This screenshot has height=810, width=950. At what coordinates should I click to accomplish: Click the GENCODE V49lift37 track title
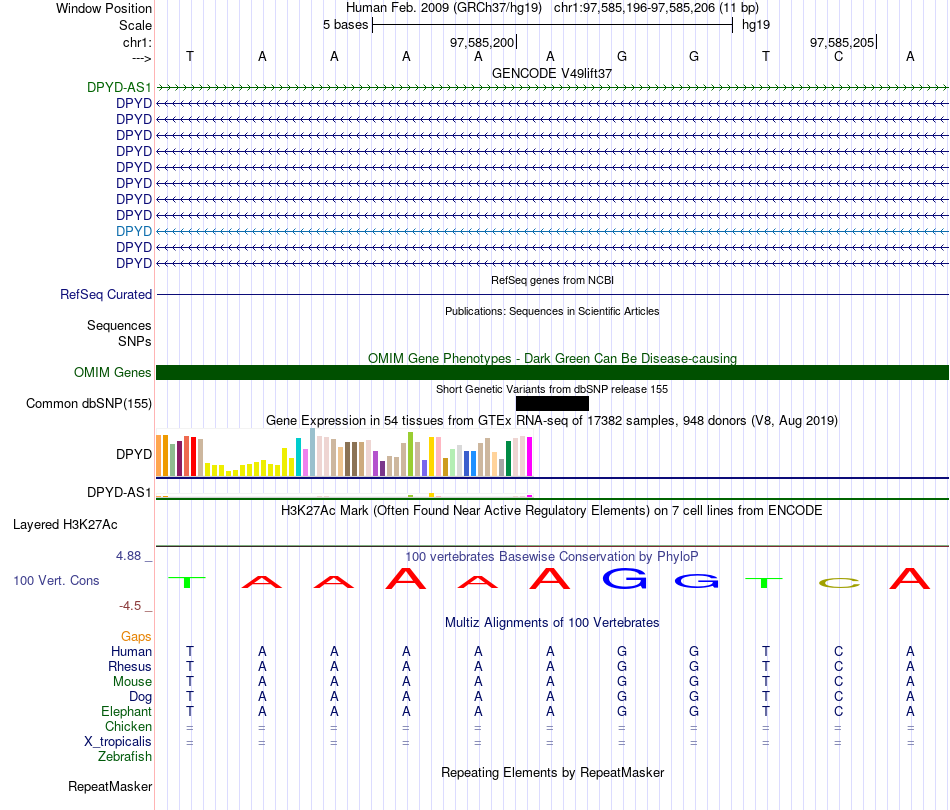552,73
